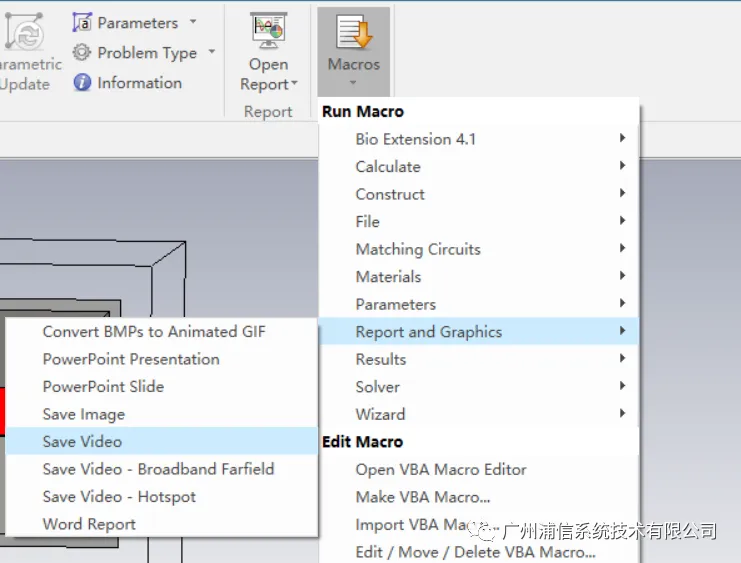Open the Open Report dropdown arrow

(x=294, y=83)
